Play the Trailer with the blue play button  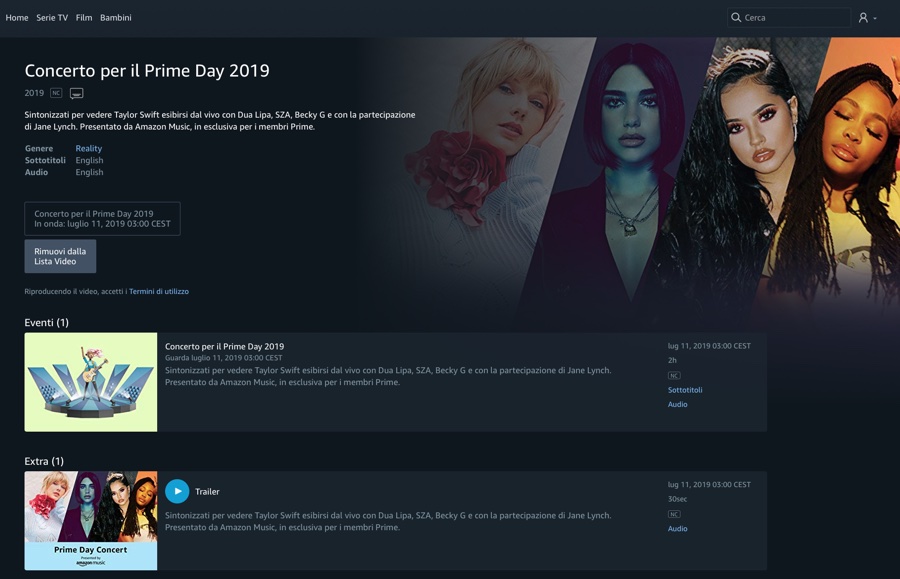[x=177, y=491]
